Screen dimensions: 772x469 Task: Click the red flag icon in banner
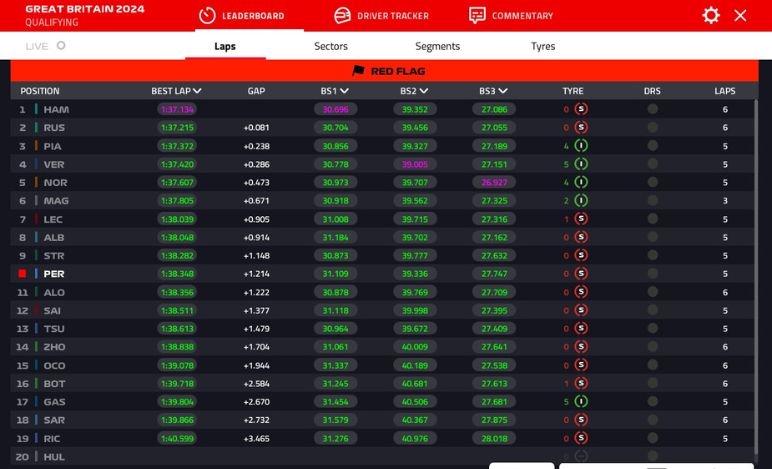pos(358,71)
